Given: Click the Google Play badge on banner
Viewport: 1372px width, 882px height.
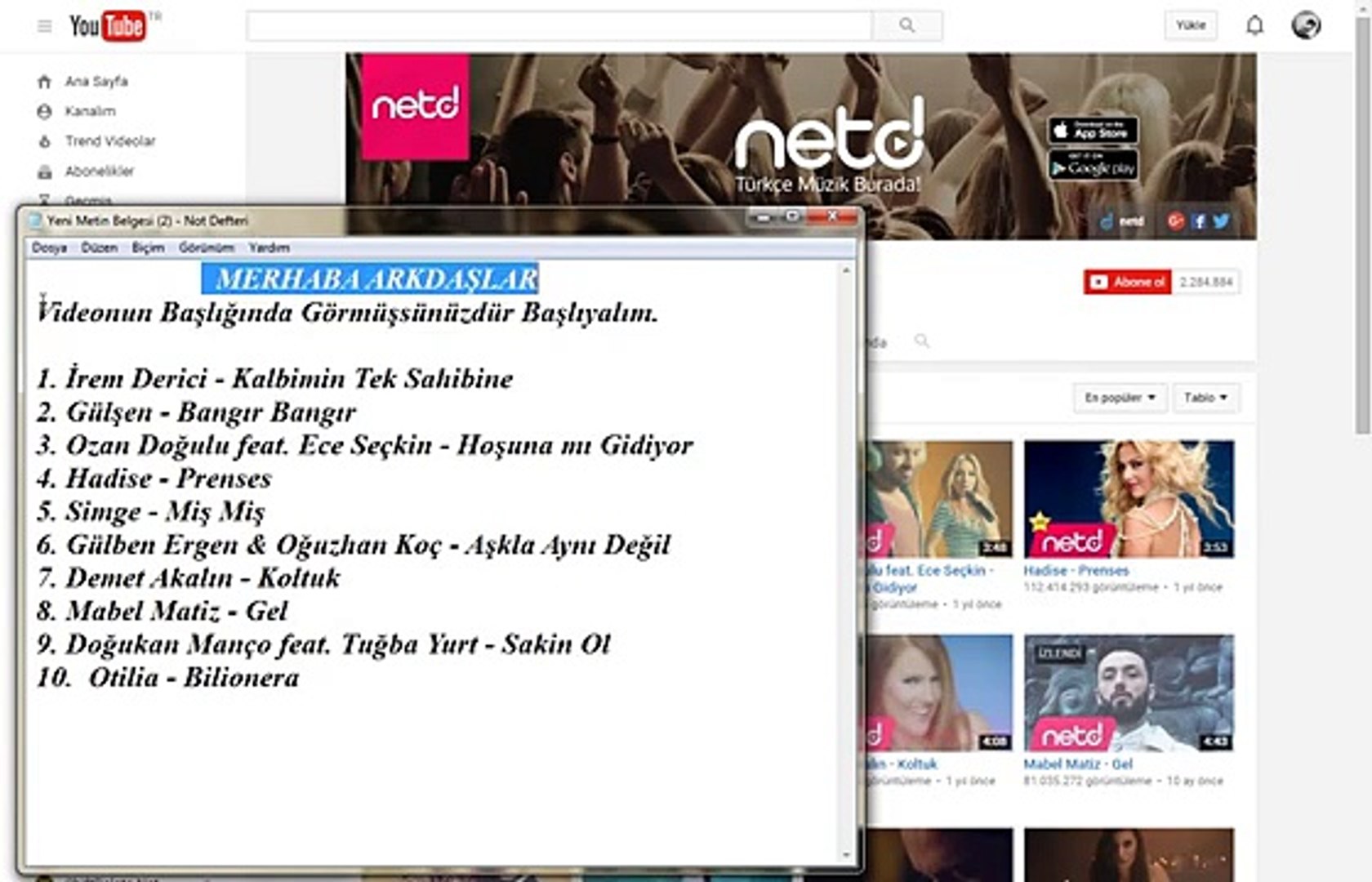Looking at the screenshot, I should (1093, 167).
